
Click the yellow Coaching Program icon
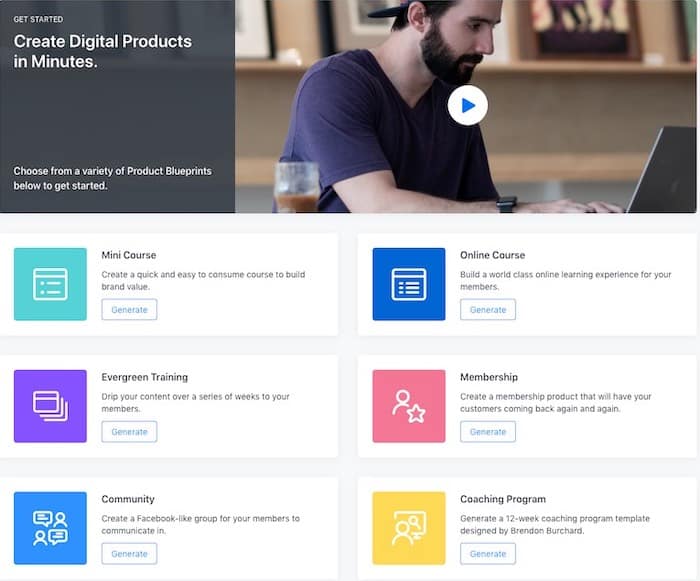pyautogui.click(x=409, y=528)
